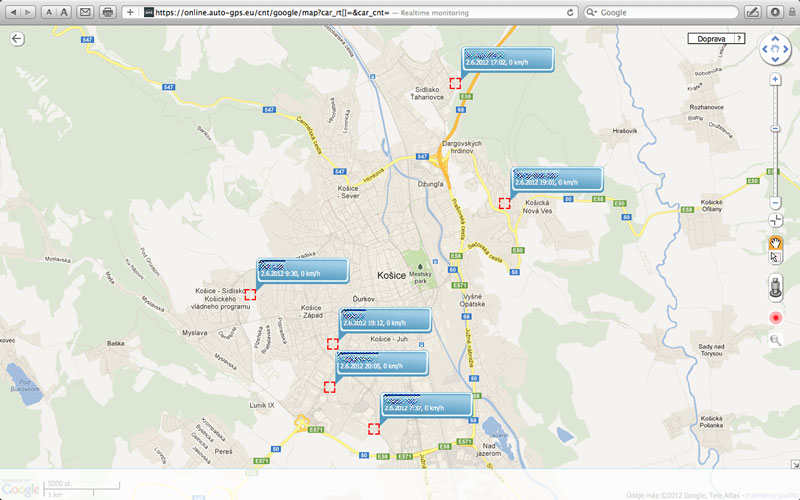Click the address bar URL field

[352, 12]
